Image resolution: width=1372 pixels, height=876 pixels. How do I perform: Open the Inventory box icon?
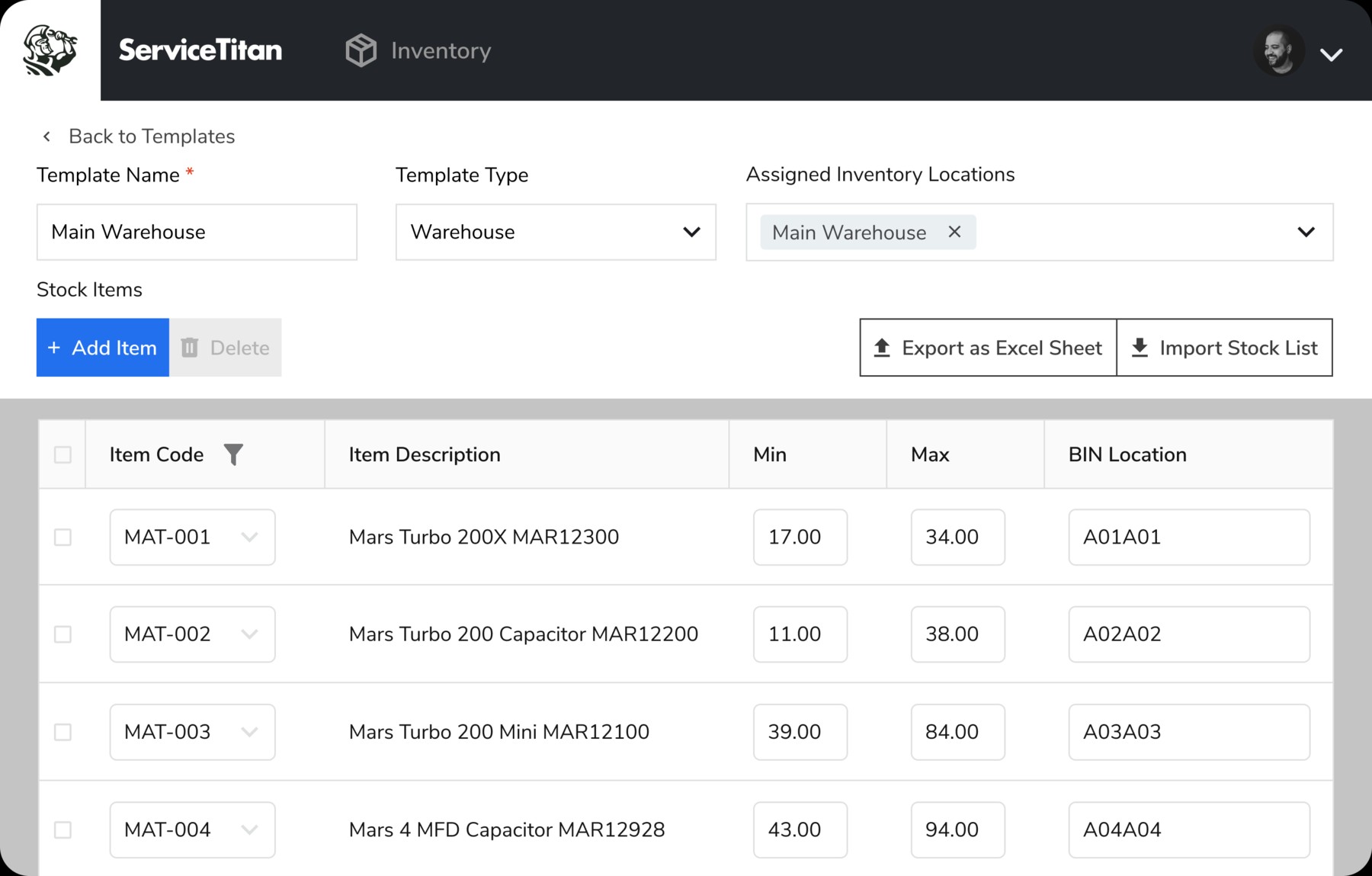(x=361, y=50)
